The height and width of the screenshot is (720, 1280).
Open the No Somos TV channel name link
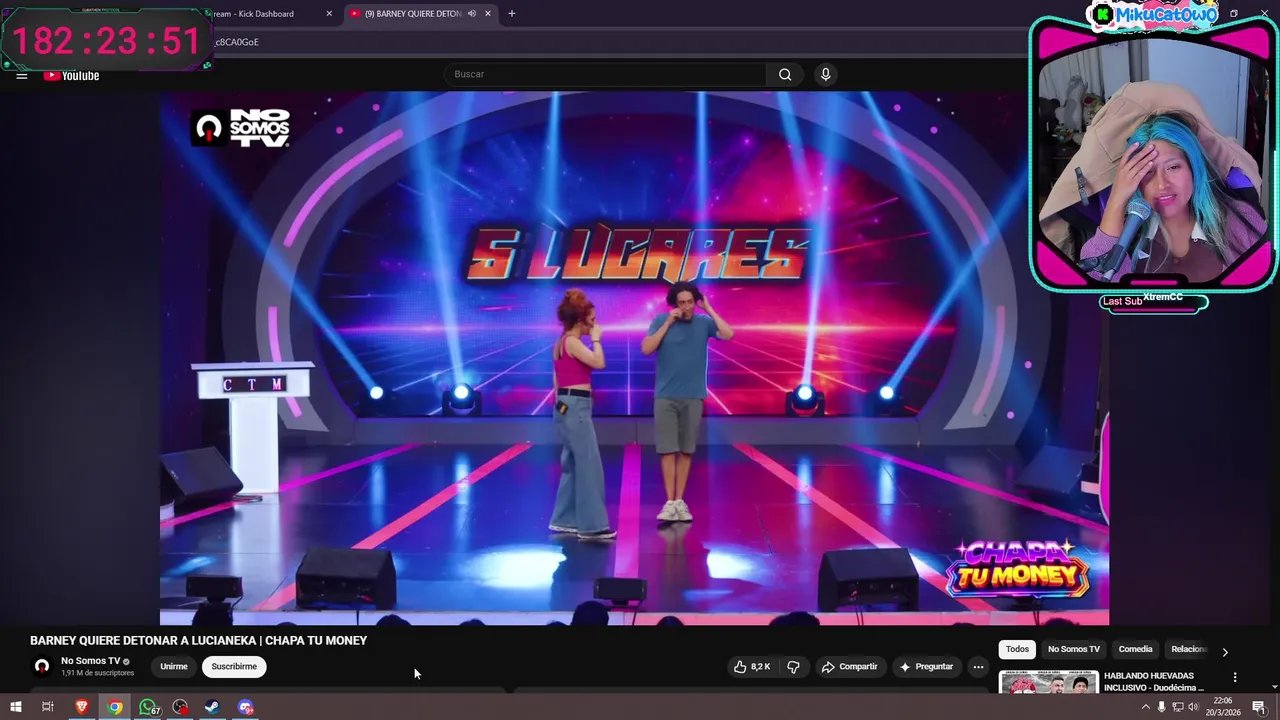pyautogui.click(x=90, y=661)
